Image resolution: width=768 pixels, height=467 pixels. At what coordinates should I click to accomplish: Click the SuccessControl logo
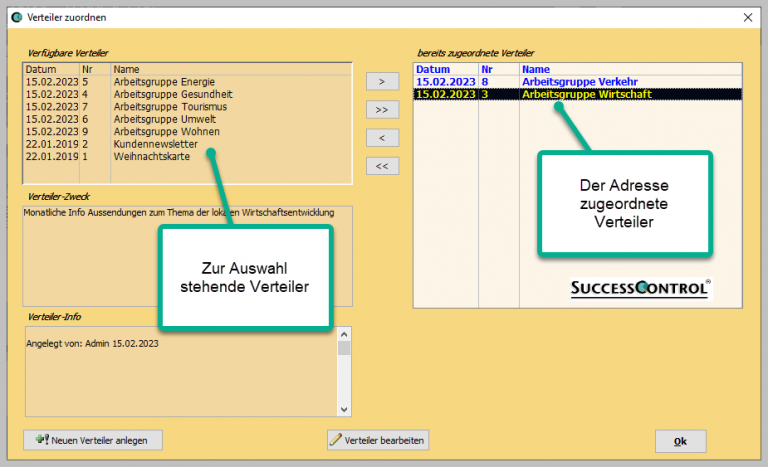[640, 288]
